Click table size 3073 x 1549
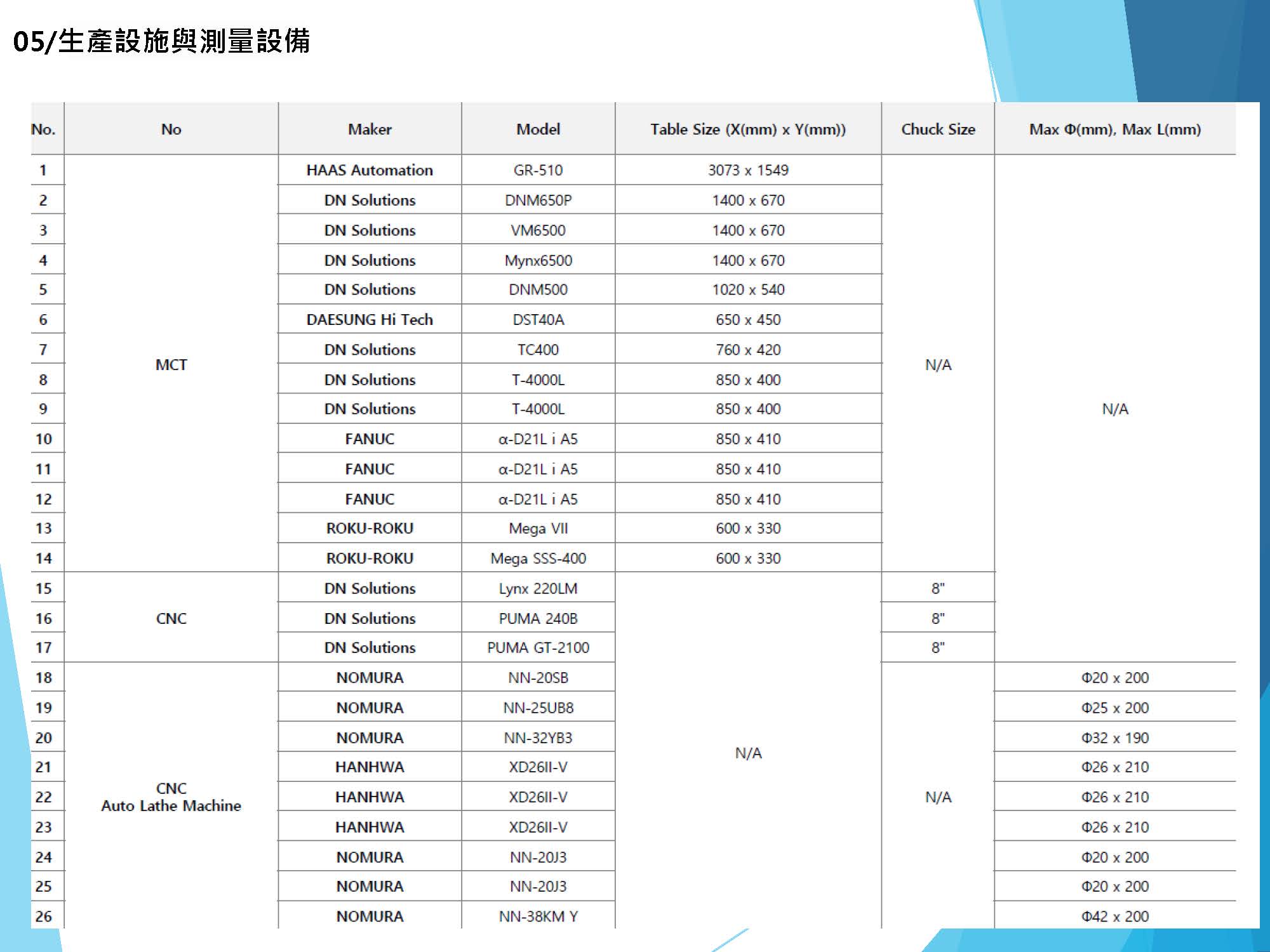Screen dimensions: 1270x952 (748, 170)
